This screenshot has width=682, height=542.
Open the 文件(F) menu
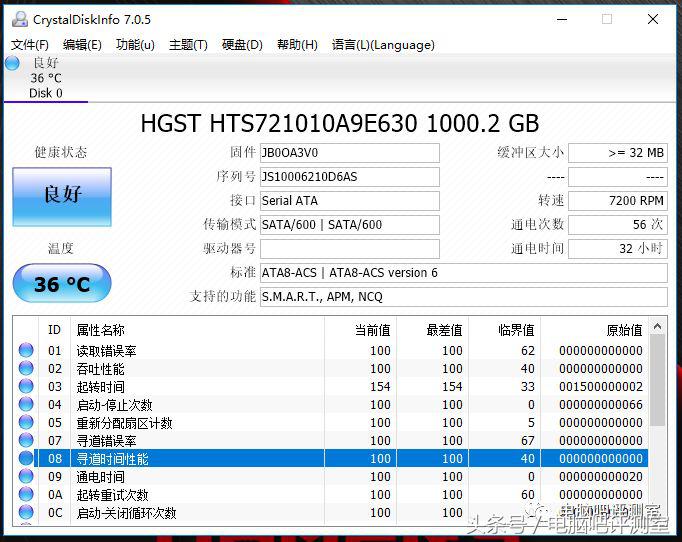pyautogui.click(x=30, y=45)
